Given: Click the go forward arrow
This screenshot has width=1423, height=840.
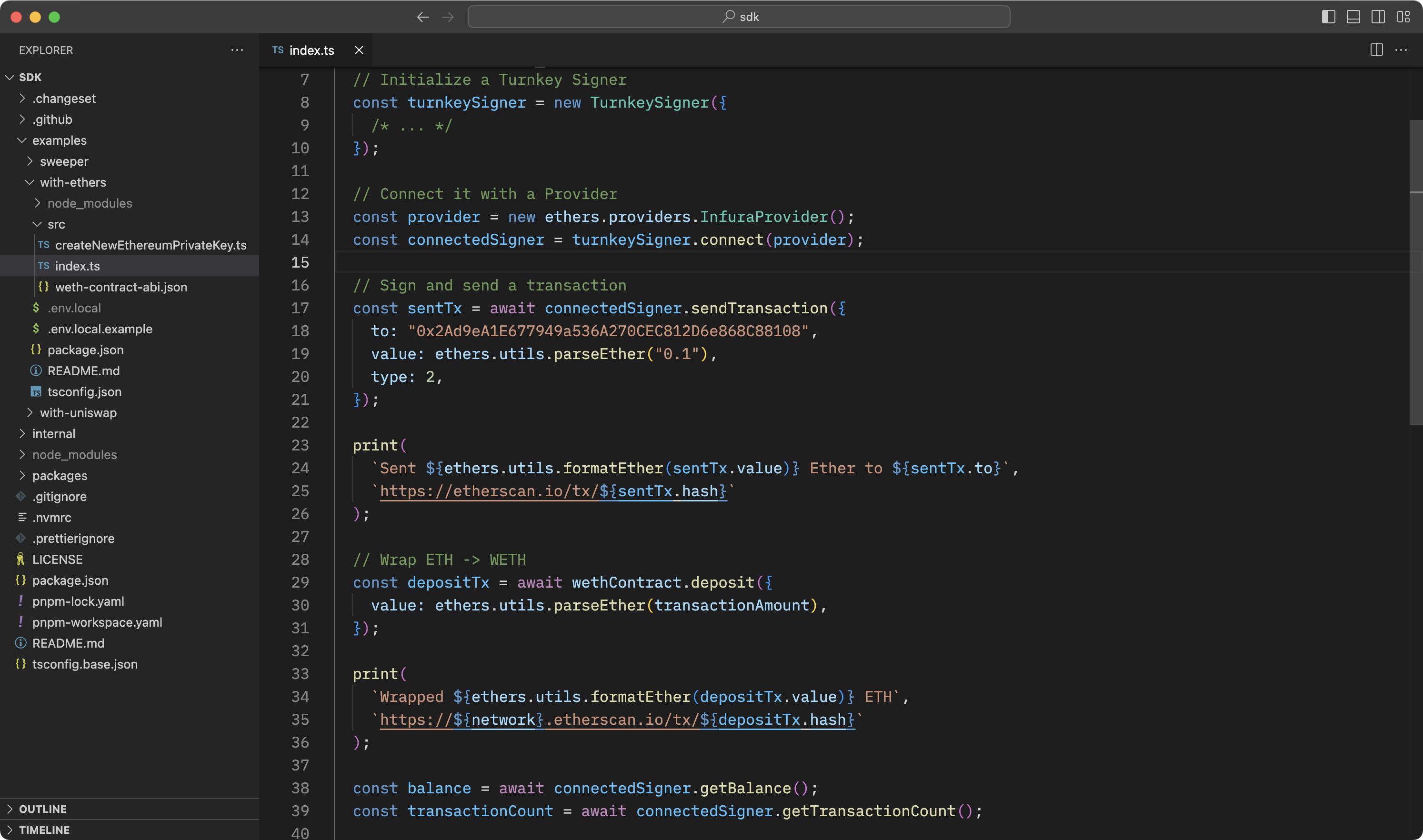Looking at the screenshot, I should pos(448,17).
